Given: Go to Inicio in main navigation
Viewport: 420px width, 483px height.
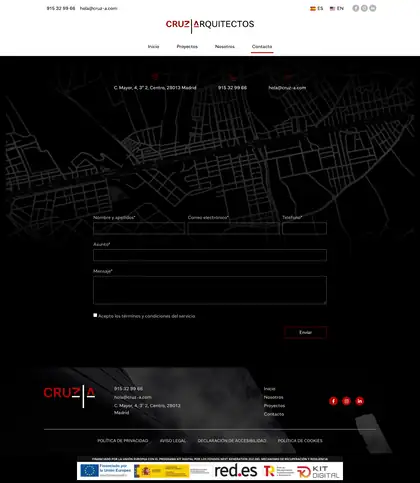Looking at the screenshot, I should tap(153, 47).
